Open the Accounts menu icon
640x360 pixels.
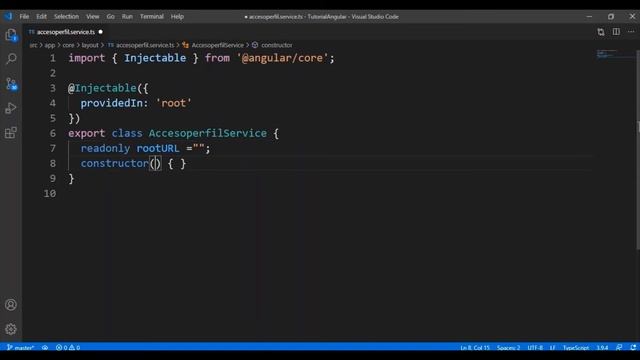point(11,304)
